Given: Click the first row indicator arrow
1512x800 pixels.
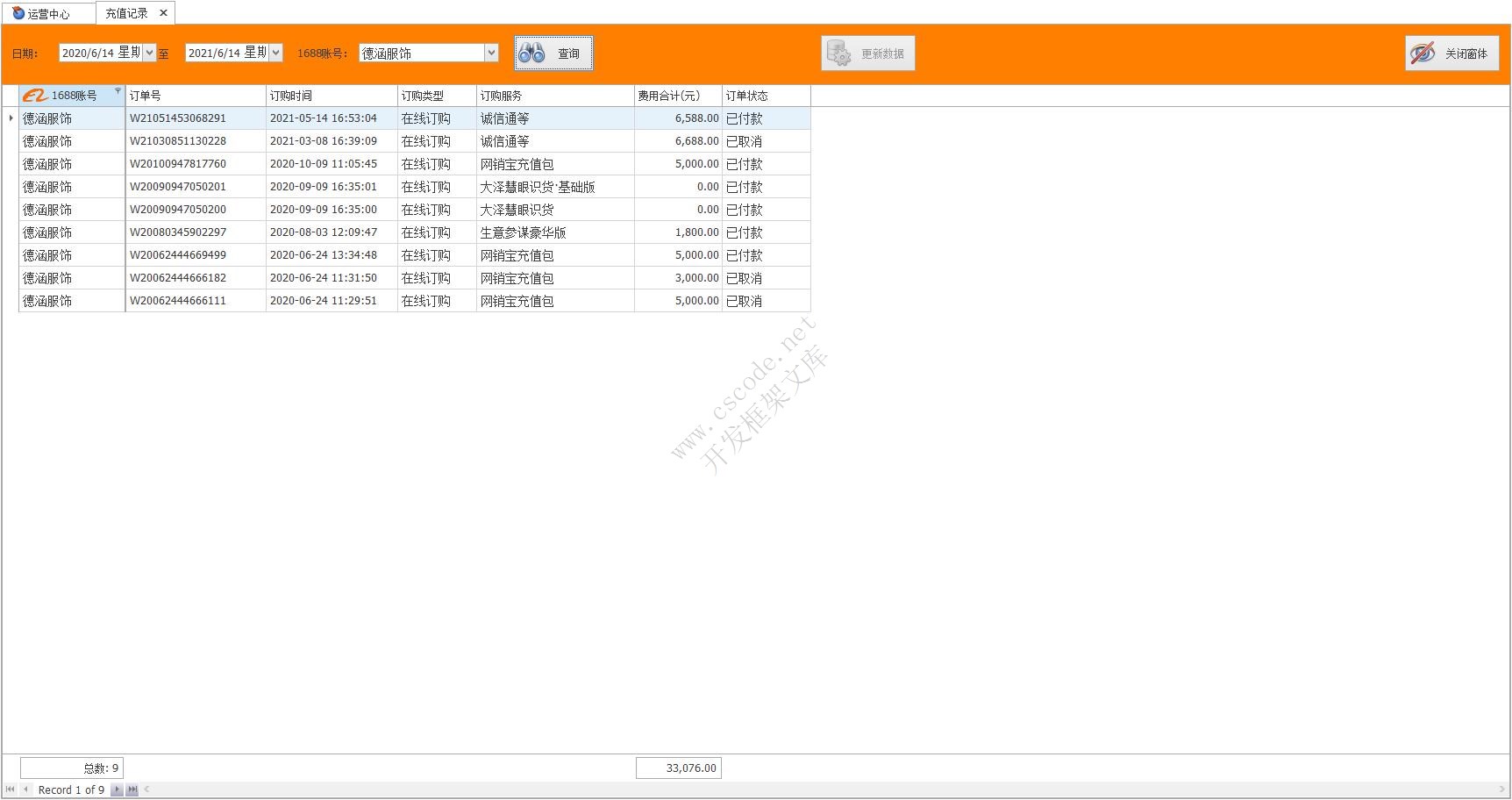Looking at the screenshot, I should pyautogui.click(x=11, y=118).
